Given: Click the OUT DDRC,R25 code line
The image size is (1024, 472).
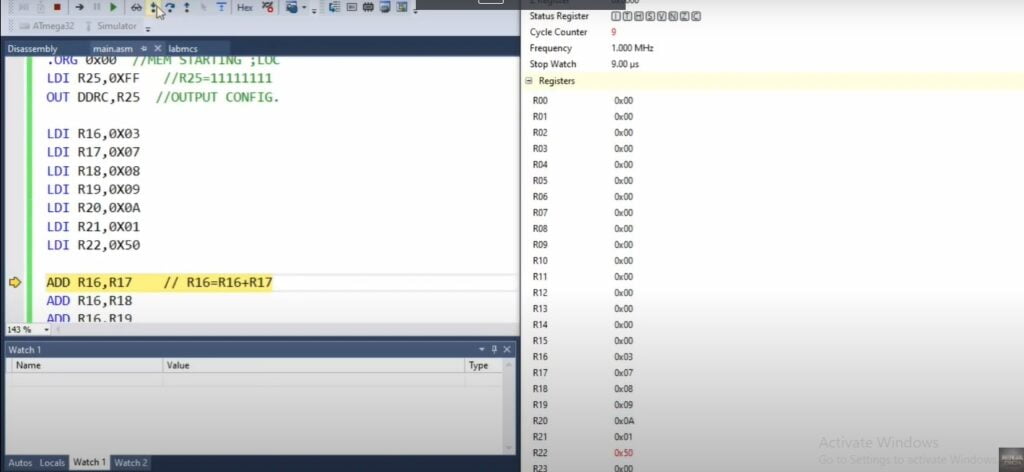Looking at the screenshot, I should click(163, 98).
